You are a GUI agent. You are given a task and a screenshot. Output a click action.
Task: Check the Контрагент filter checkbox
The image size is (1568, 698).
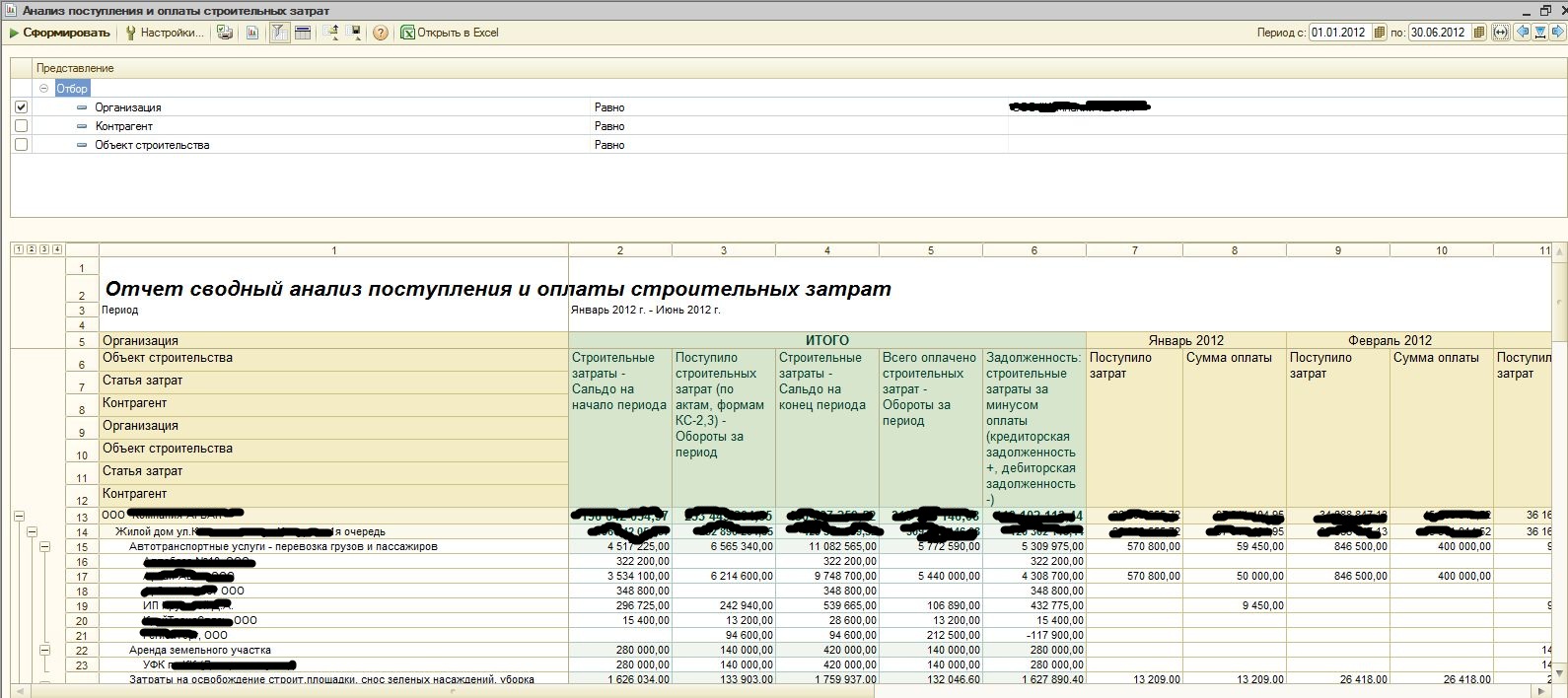[x=21, y=125]
